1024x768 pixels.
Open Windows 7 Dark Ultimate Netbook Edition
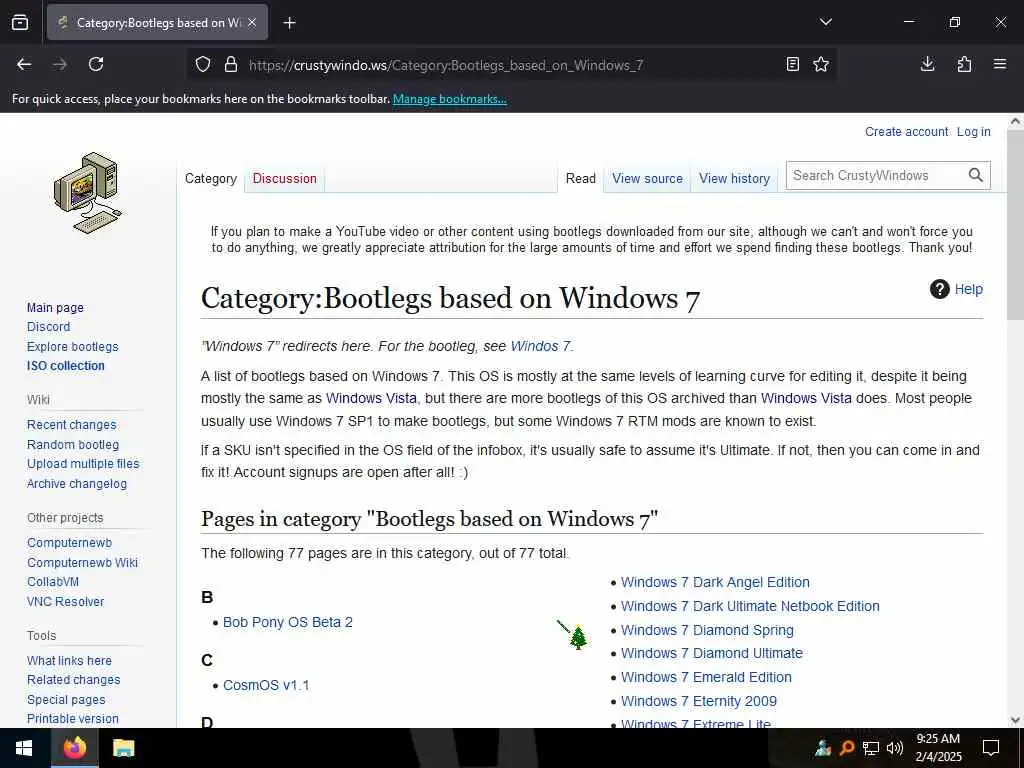coord(750,606)
